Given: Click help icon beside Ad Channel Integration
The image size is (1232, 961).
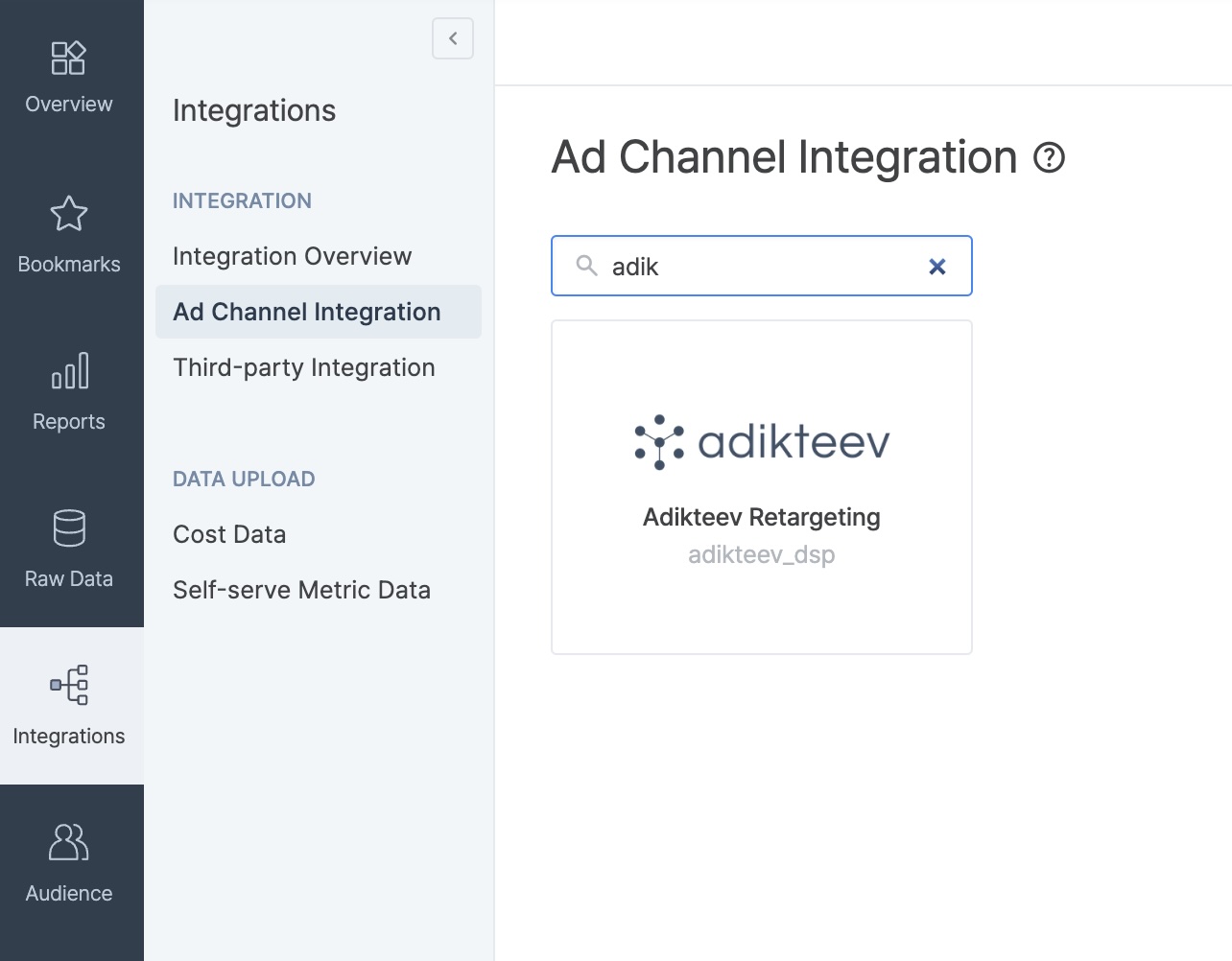Looking at the screenshot, I should (1049, 157).
